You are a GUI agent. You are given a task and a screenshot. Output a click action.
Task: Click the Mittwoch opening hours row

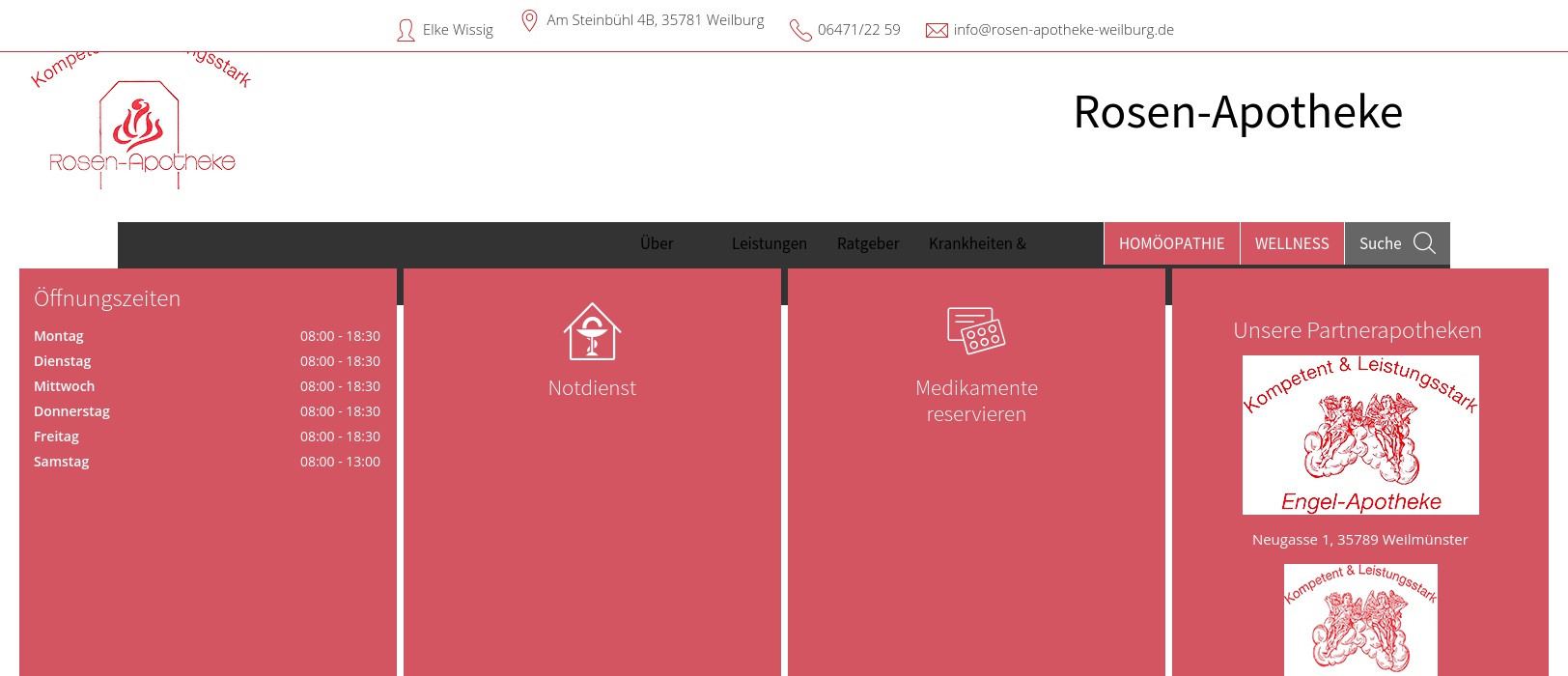pos(207,386)
